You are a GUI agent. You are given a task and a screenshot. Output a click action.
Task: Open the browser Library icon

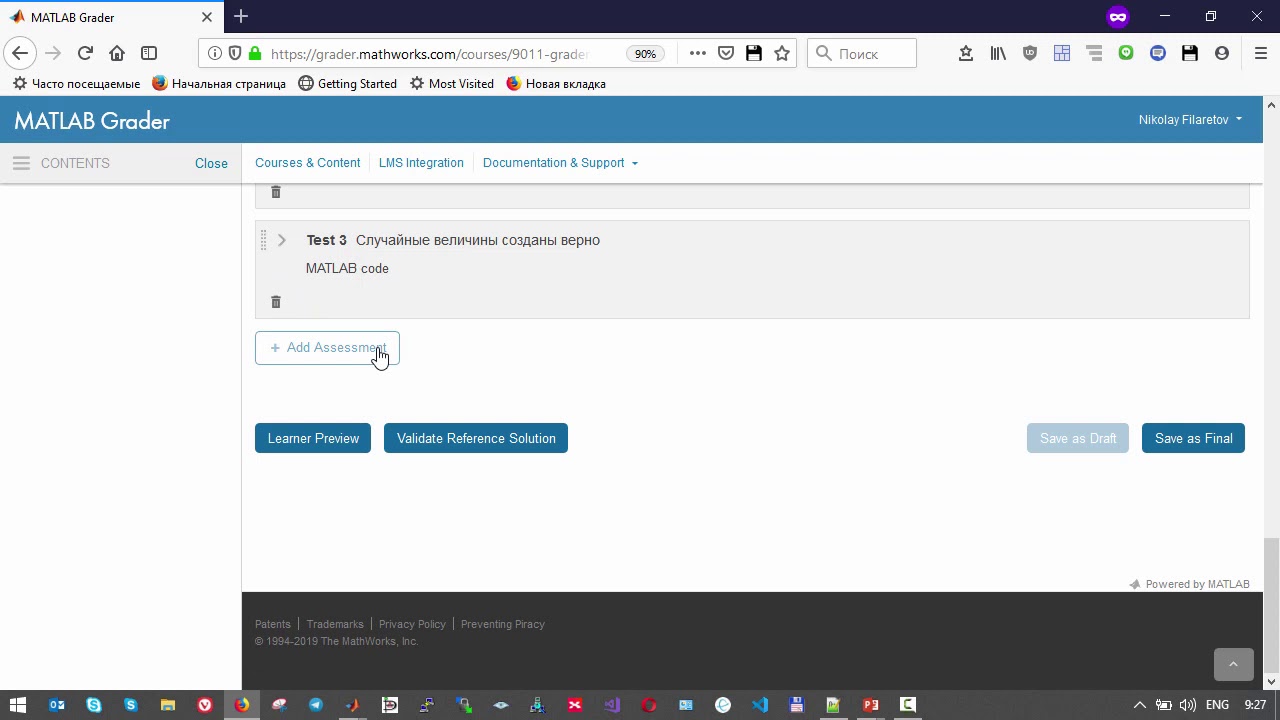[998, 54]
